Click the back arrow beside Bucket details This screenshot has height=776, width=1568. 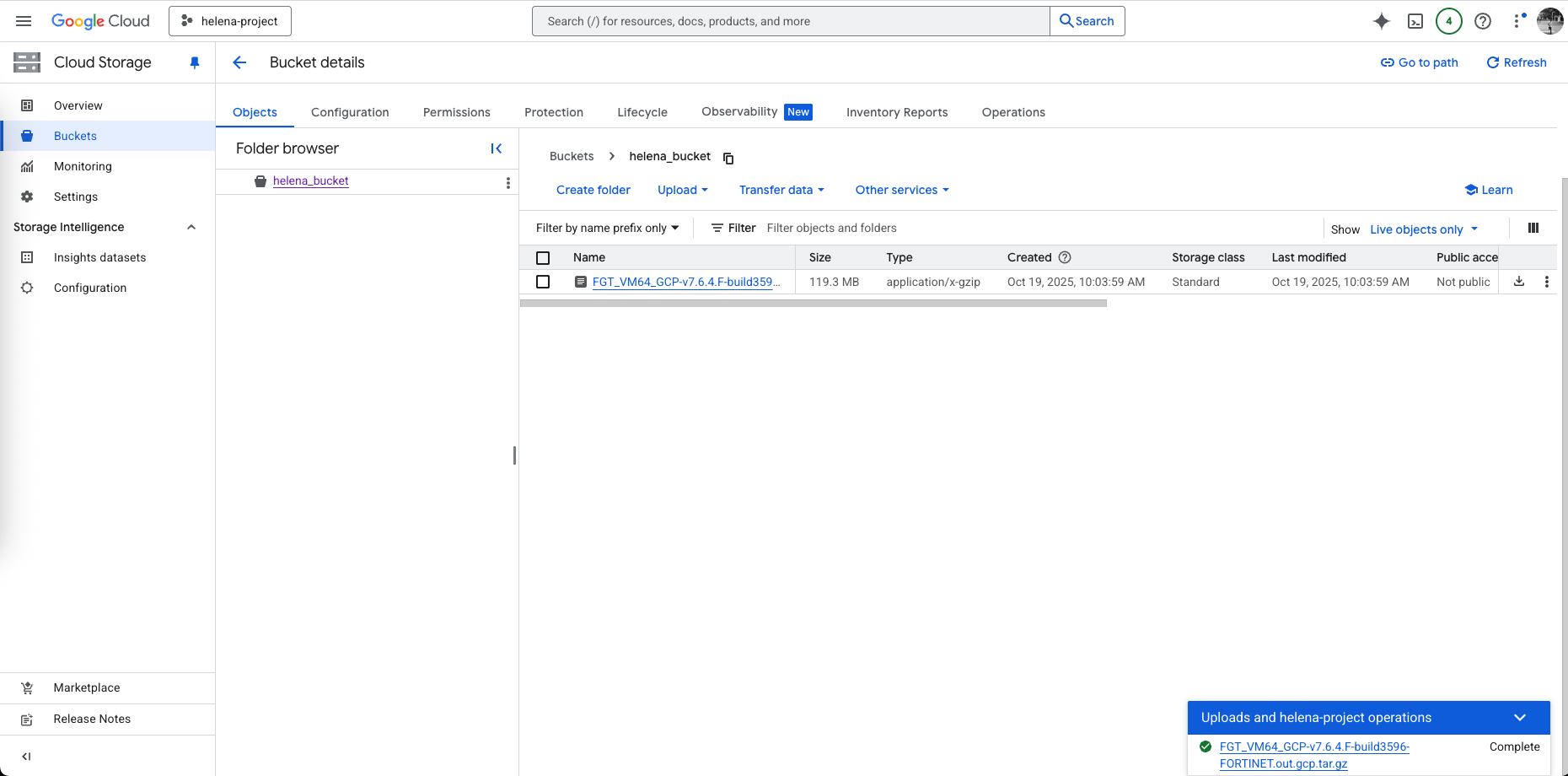239,62
